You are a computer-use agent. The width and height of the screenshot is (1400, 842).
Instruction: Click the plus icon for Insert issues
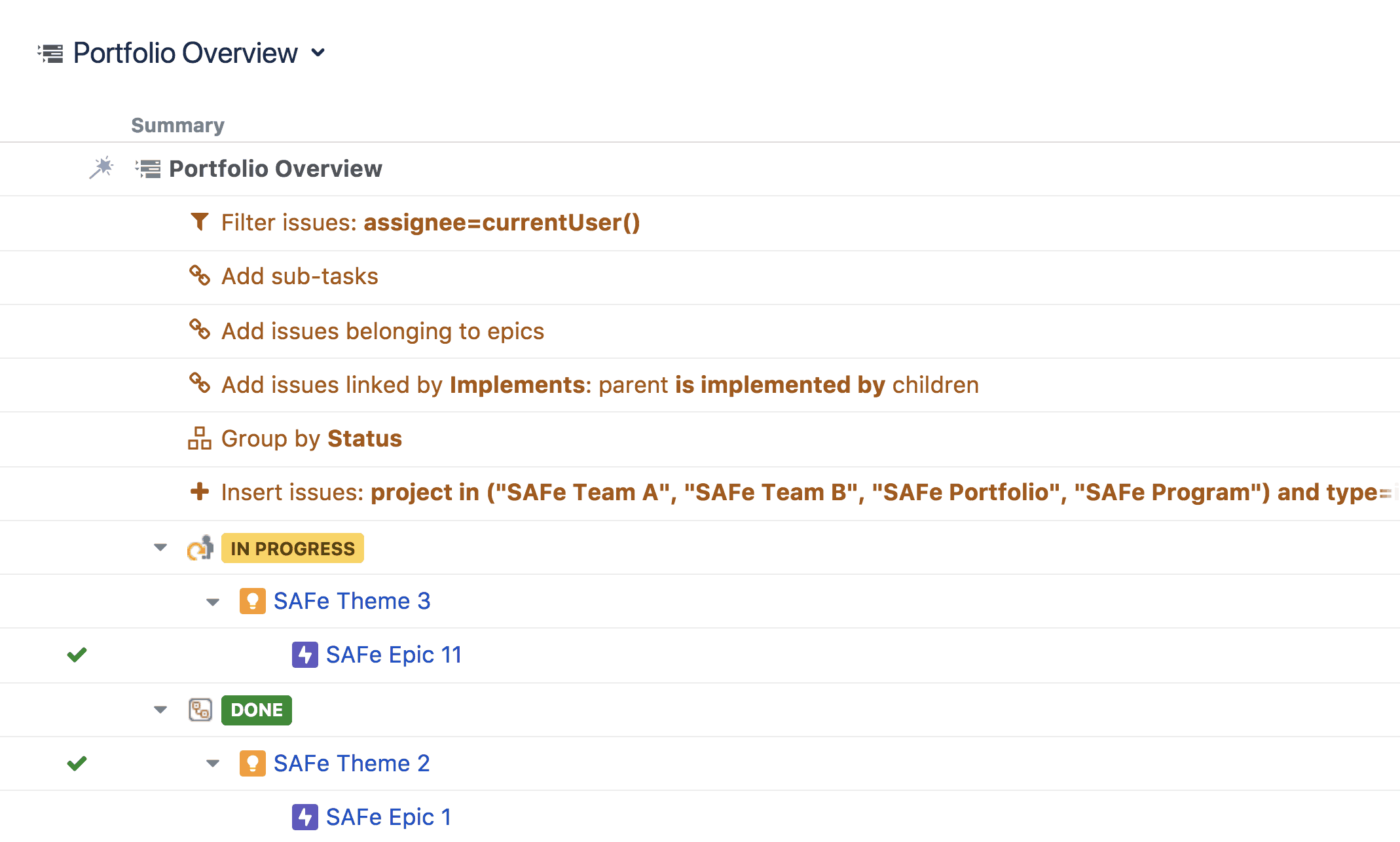click(200, 492)
